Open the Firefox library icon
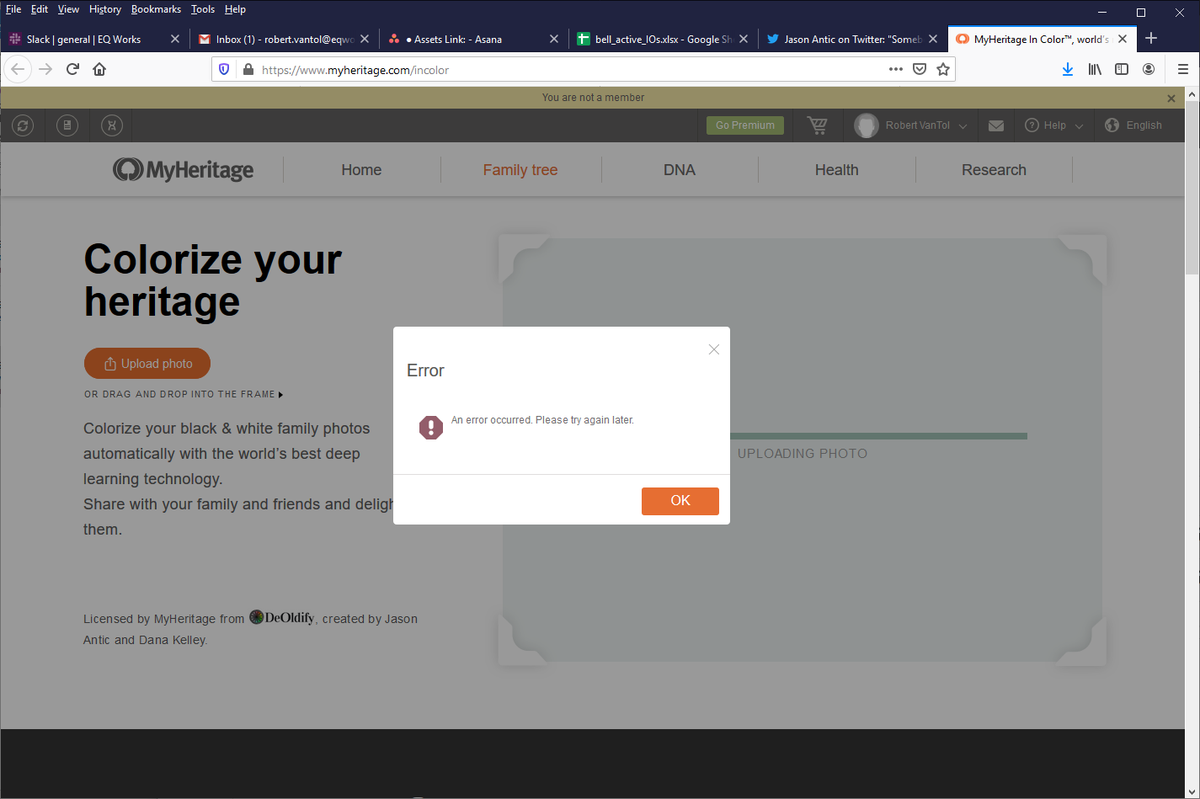 pyautogui.click(x=1095, y=69)
